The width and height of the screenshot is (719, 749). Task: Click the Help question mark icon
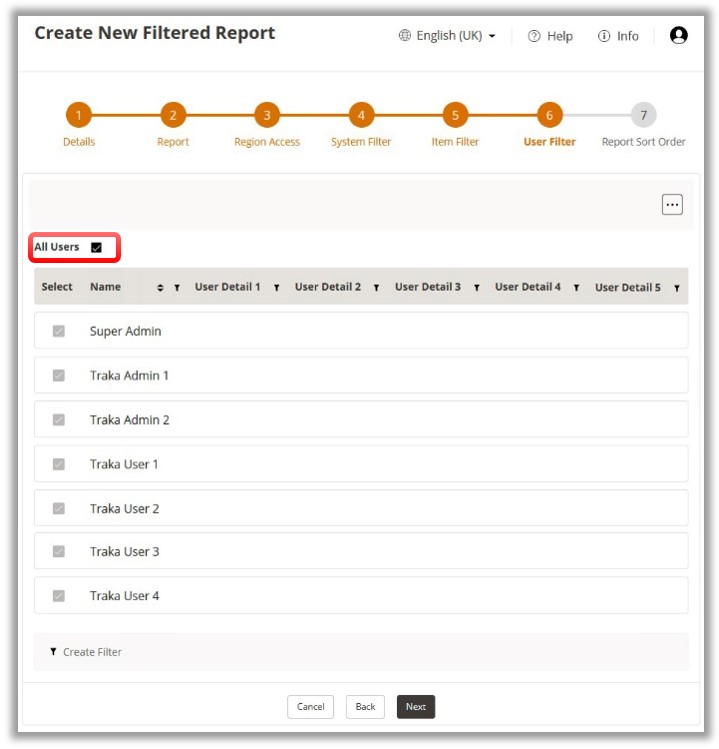point(534,36)
